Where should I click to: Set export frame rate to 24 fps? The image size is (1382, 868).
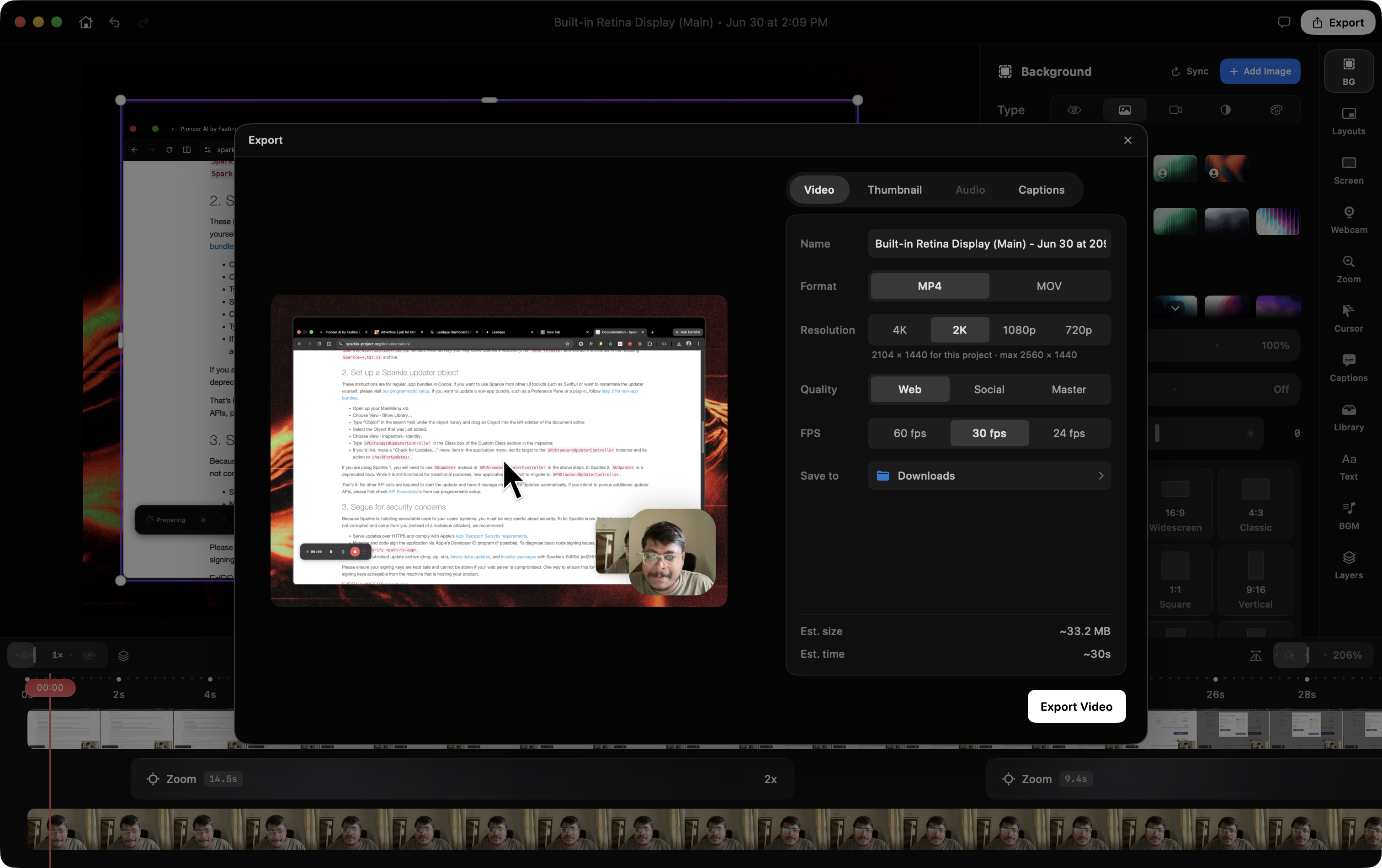pos(1068,433)
